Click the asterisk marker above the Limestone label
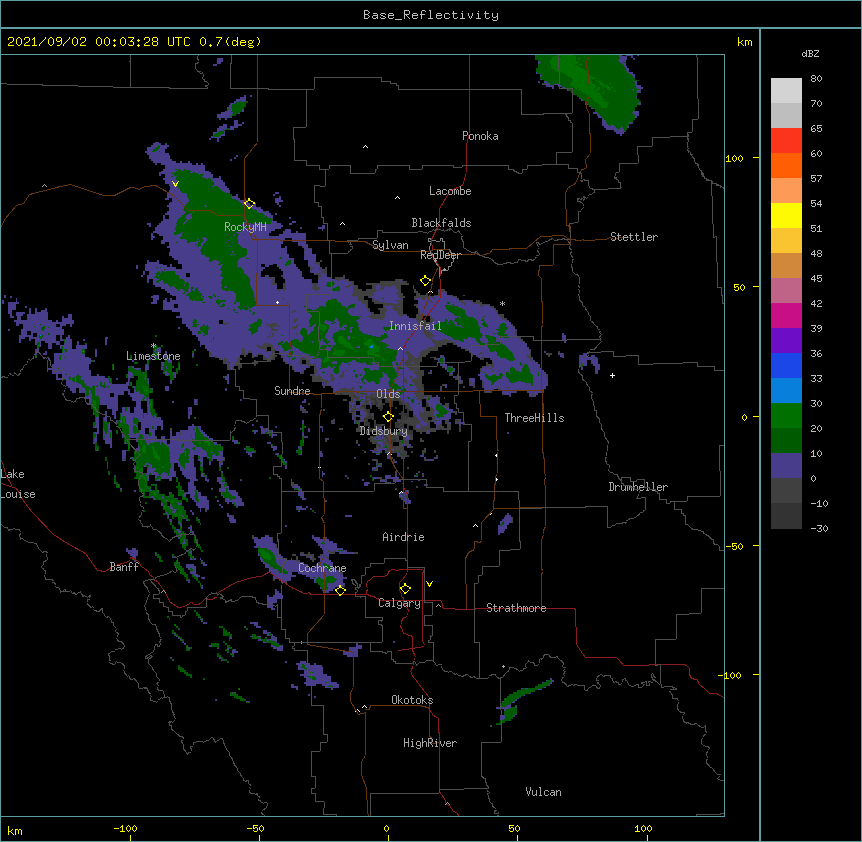862x842 pixels. click(153, 346)
